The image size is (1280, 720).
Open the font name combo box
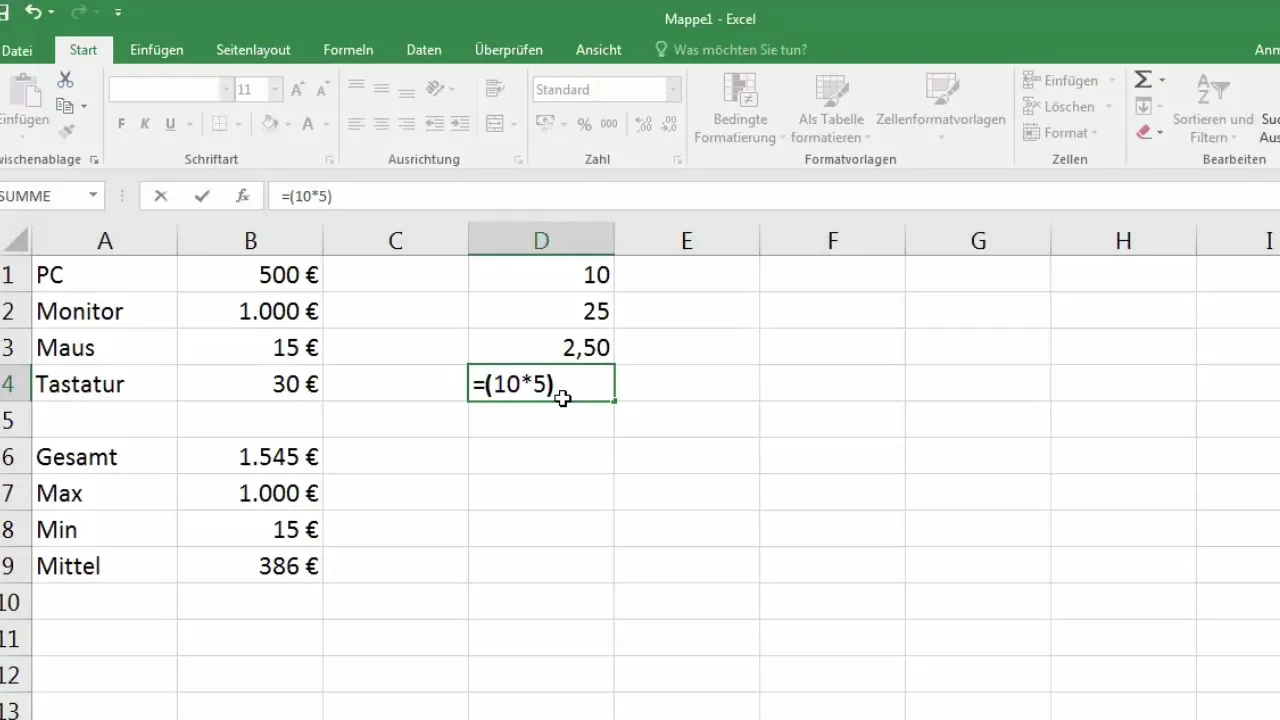pyautogui.click(x=170, y=90)
